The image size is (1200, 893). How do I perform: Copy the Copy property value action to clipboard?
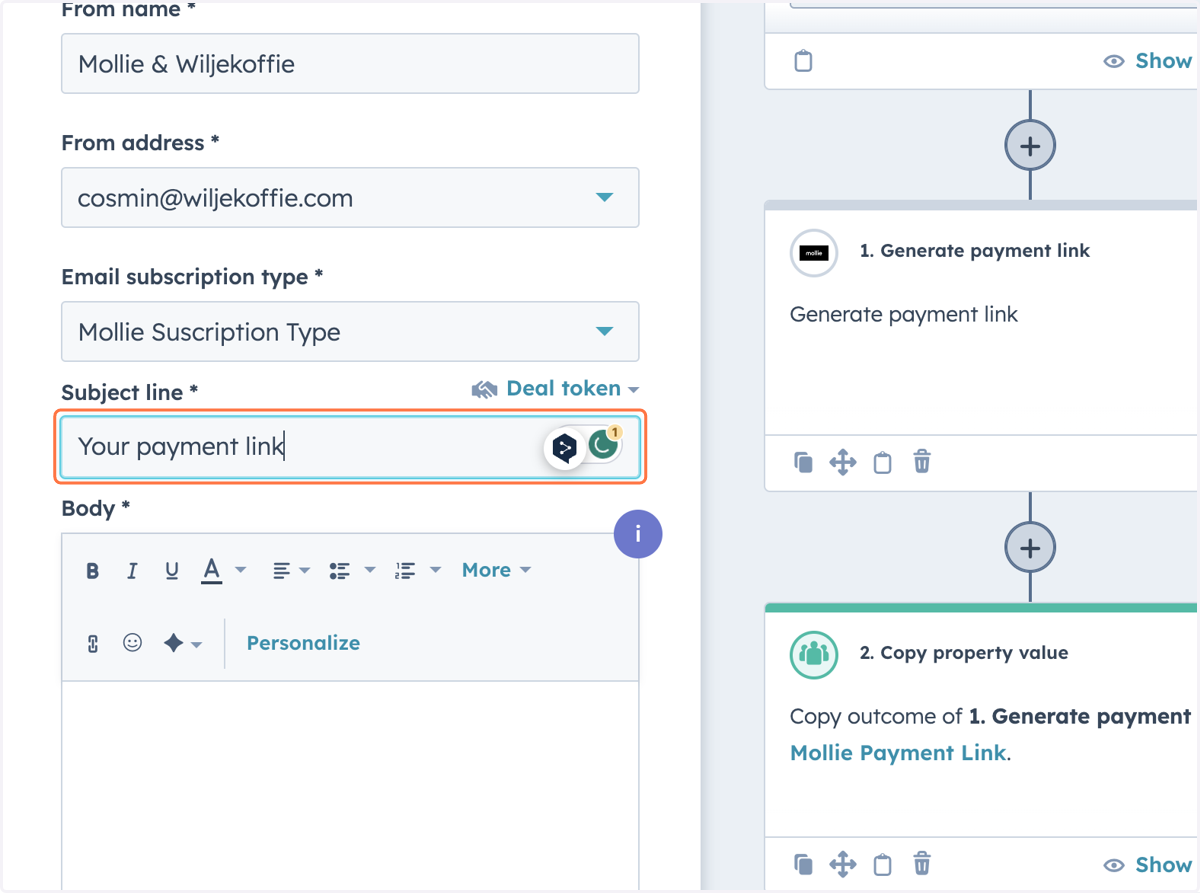click(882, 864)
